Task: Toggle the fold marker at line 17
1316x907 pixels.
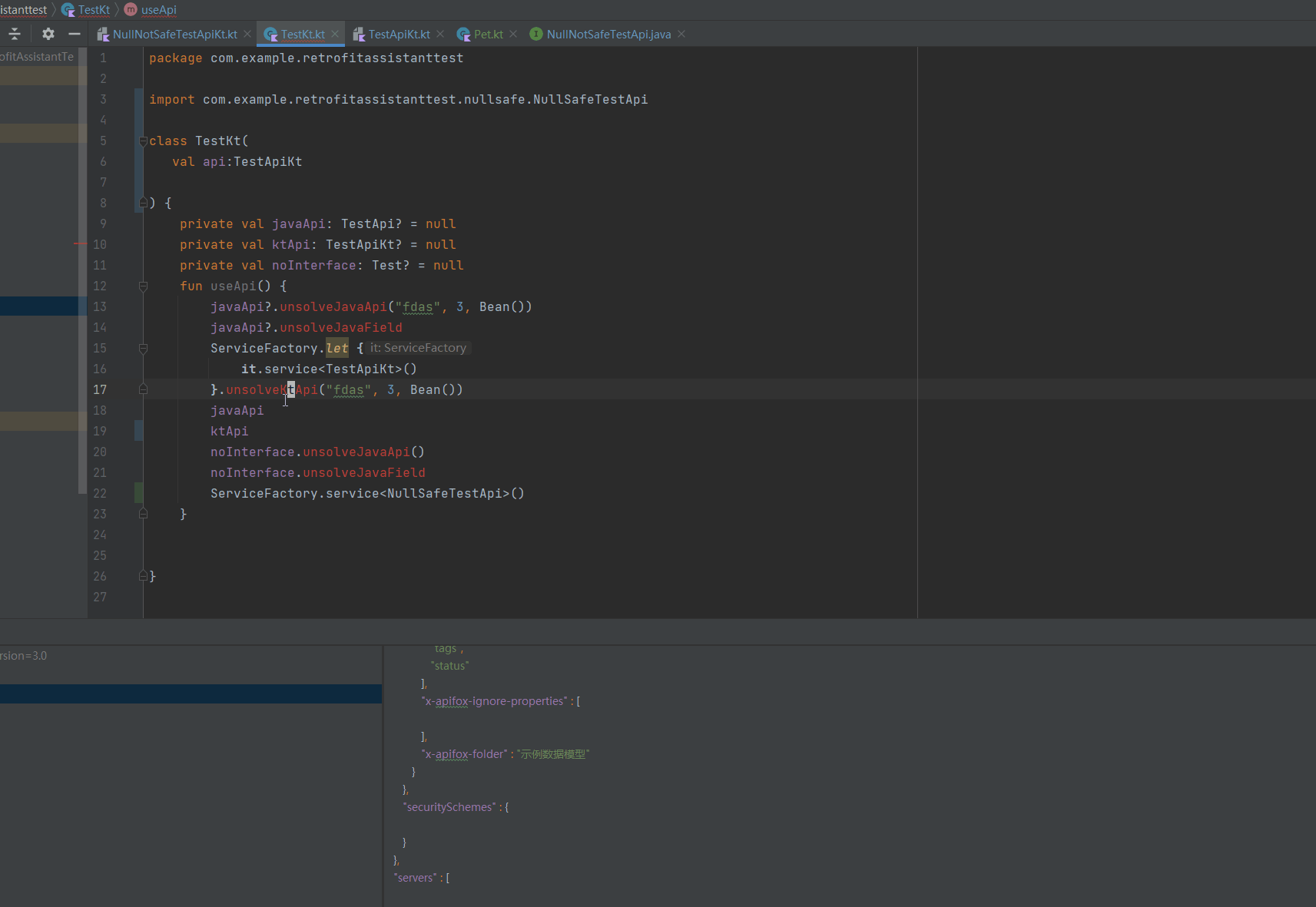Action: tap(143, 389)
